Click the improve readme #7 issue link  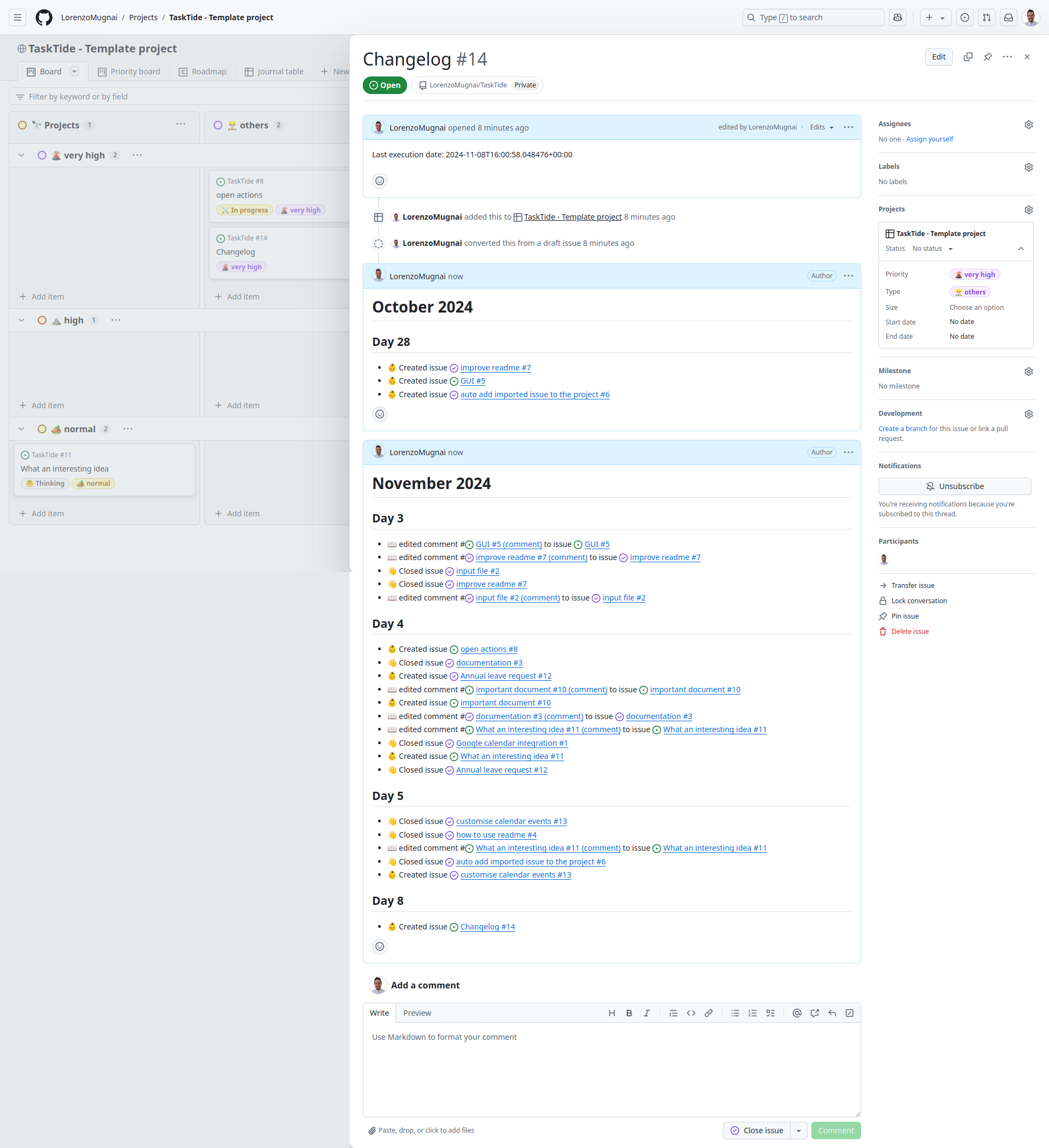point(494,367)
